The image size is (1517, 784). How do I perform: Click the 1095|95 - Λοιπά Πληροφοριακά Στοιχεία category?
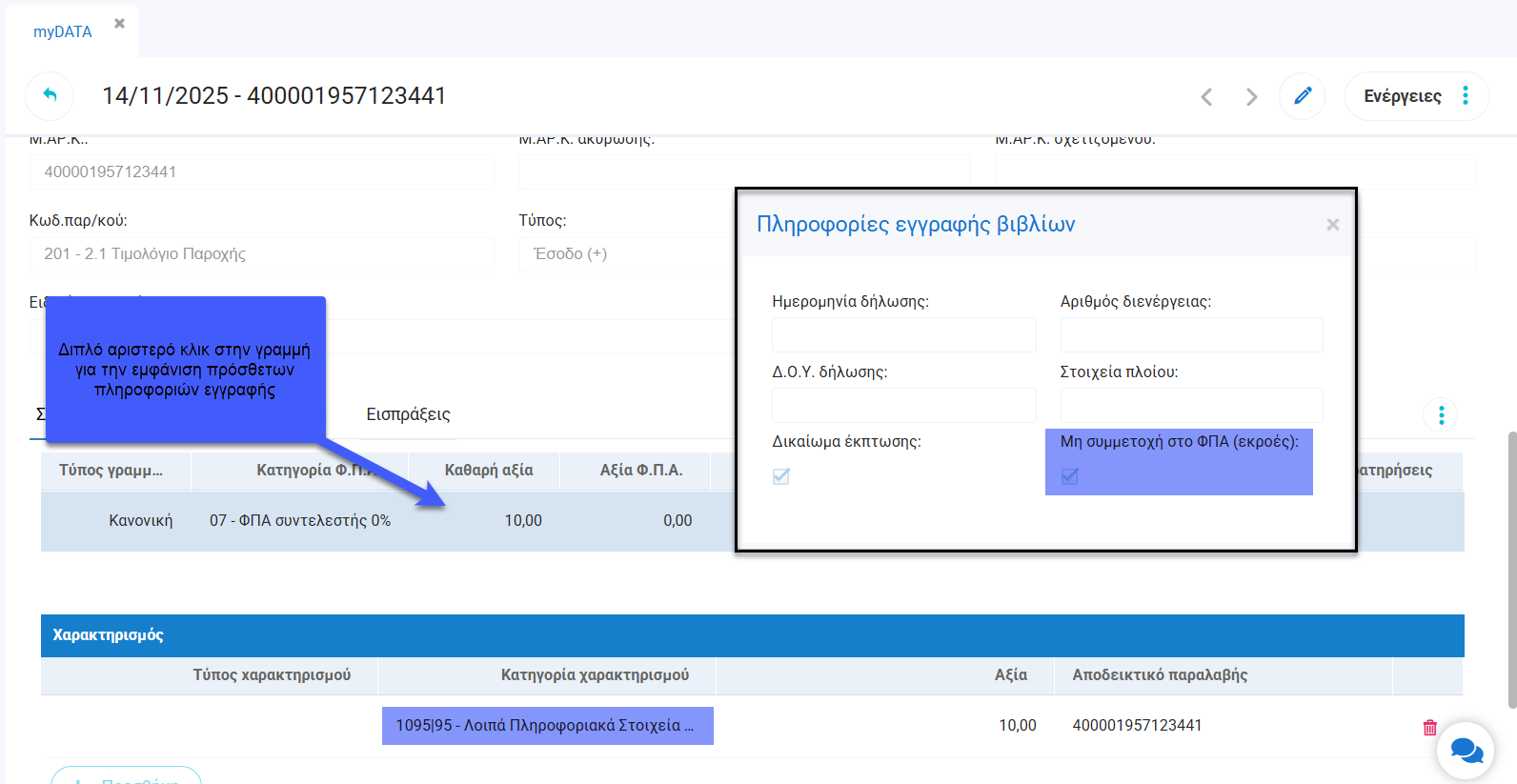coord(547,726)
